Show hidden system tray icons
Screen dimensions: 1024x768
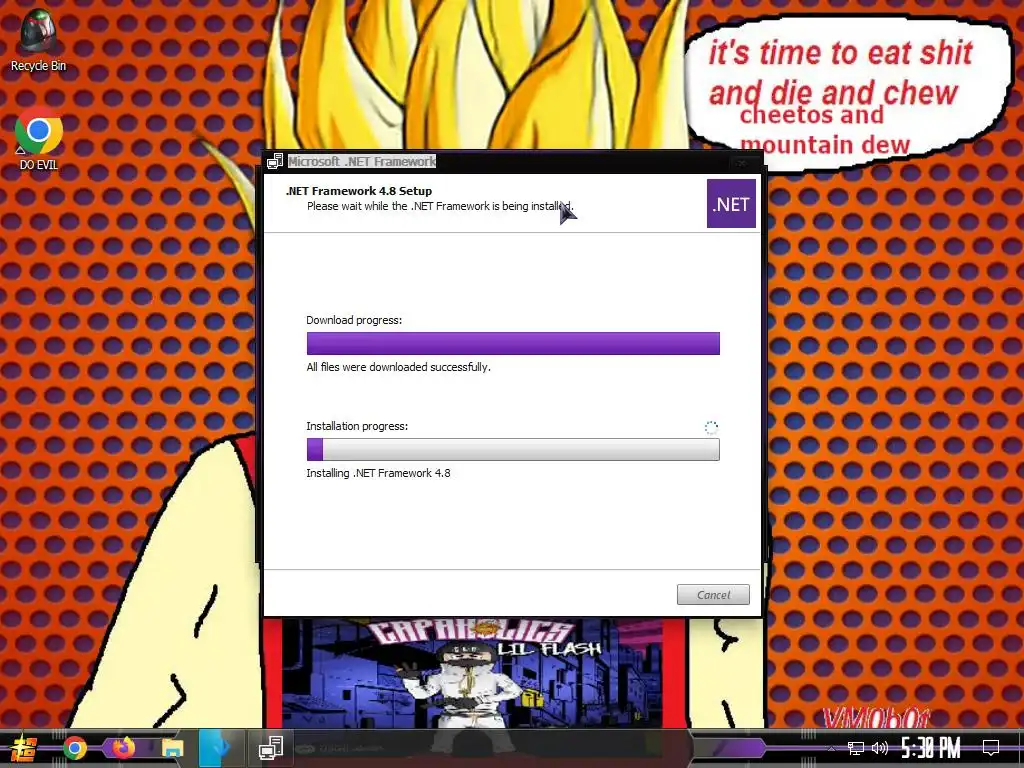pyautogui.click(x=831, y=748)
